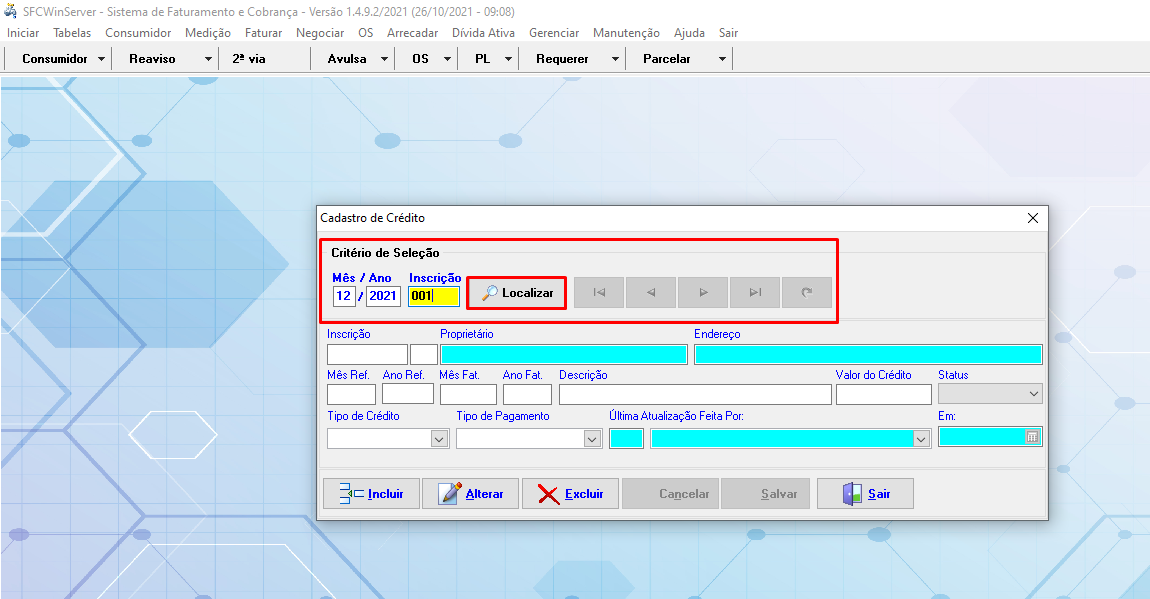Expand the Tipo de Crédito dropdown

tap(439, 438)
